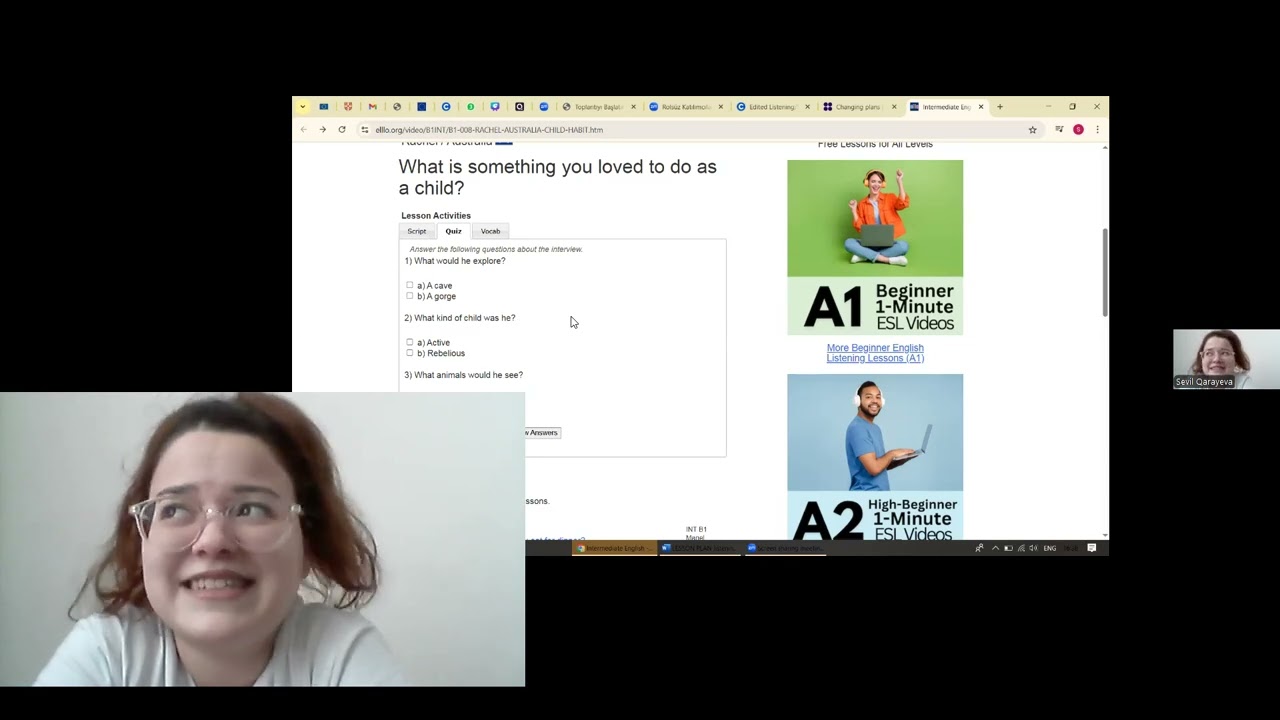Reload the elllo.org page

pos(342,130)
